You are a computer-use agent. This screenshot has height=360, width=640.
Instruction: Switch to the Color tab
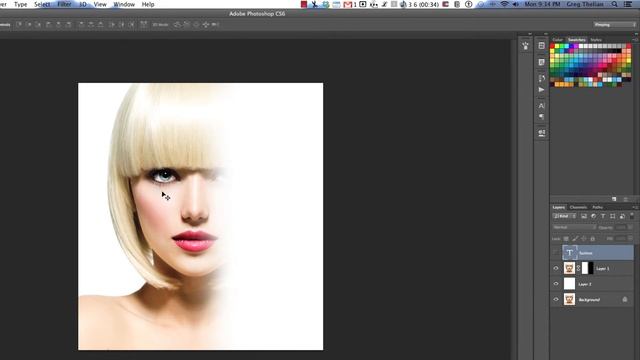coord(558,40)
